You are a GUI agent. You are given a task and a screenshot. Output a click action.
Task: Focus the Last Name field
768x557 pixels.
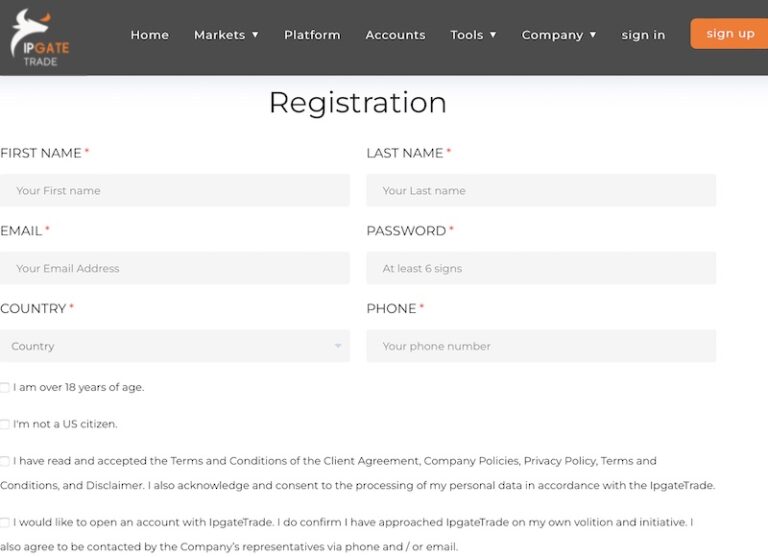tap(541, 190)
